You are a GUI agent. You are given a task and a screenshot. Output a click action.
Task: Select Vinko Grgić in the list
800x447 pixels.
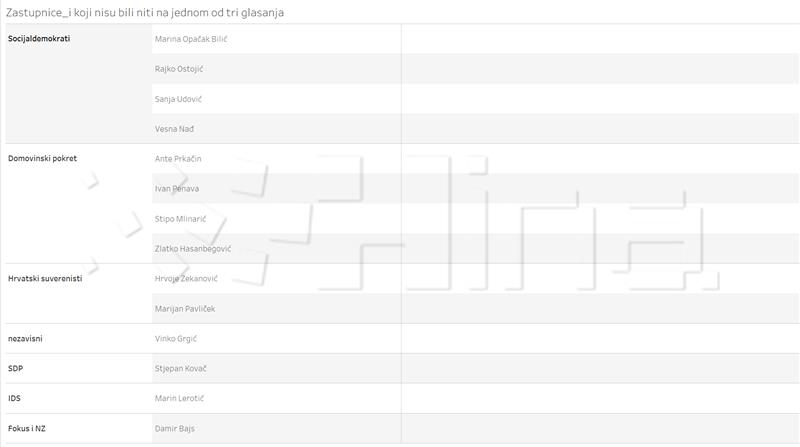(x=176, y=339)
